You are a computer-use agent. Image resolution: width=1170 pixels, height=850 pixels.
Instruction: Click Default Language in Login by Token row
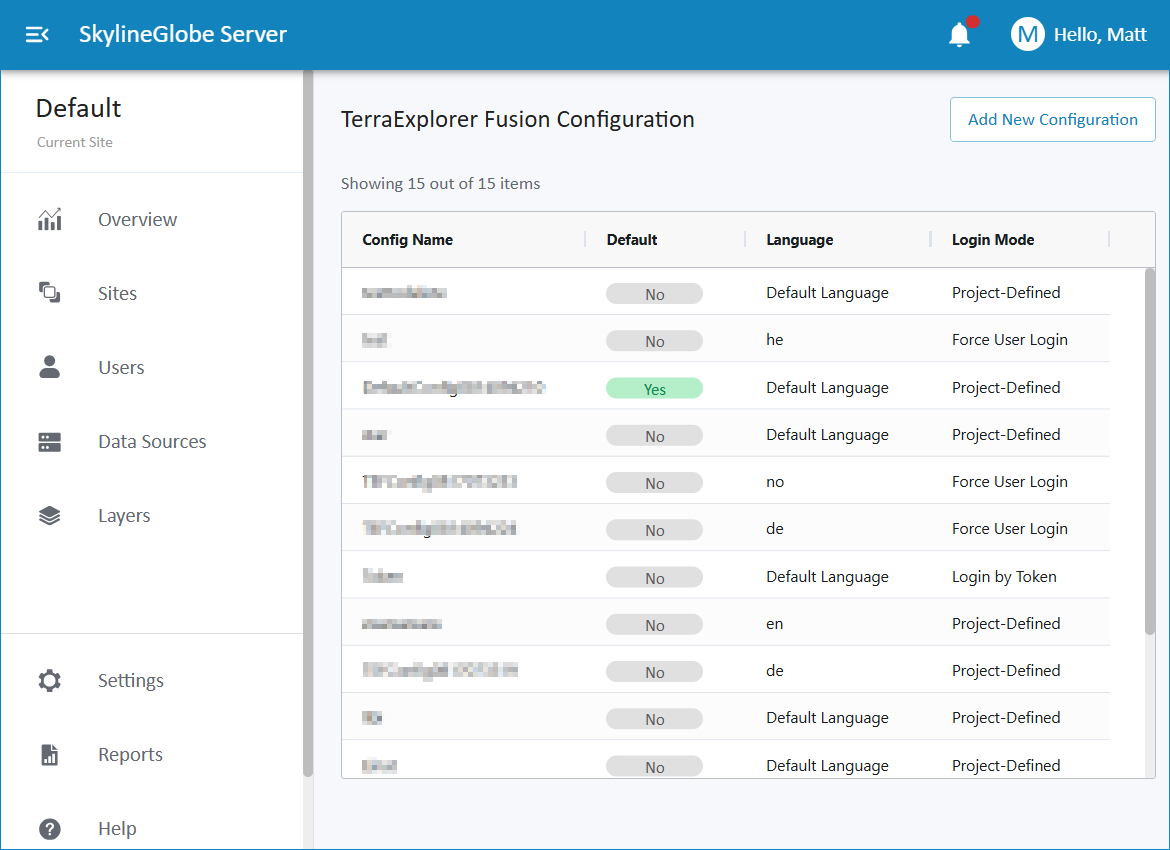(827, 577)
